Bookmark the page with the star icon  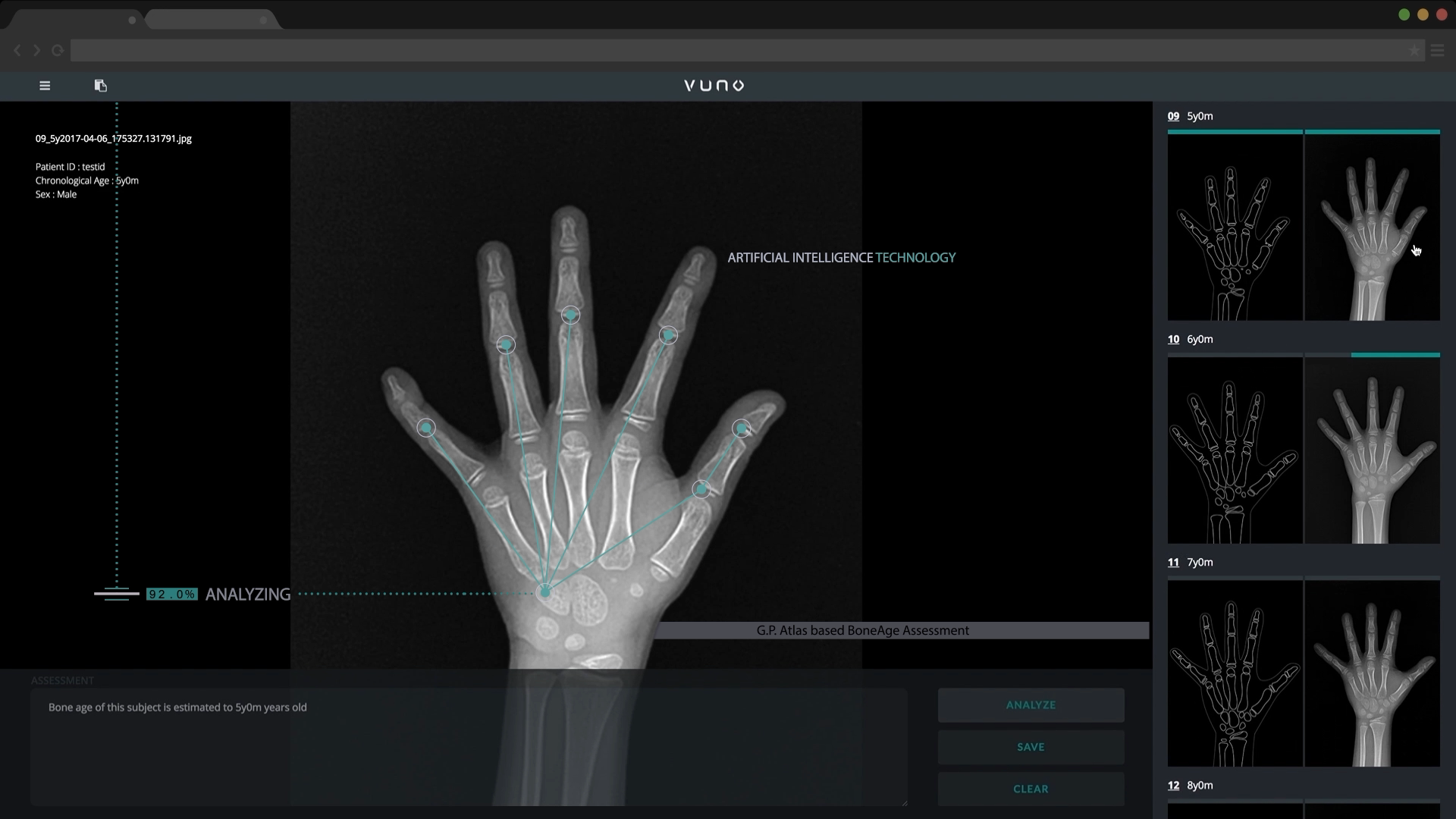pyautogui.click(x=1414, y=51)
